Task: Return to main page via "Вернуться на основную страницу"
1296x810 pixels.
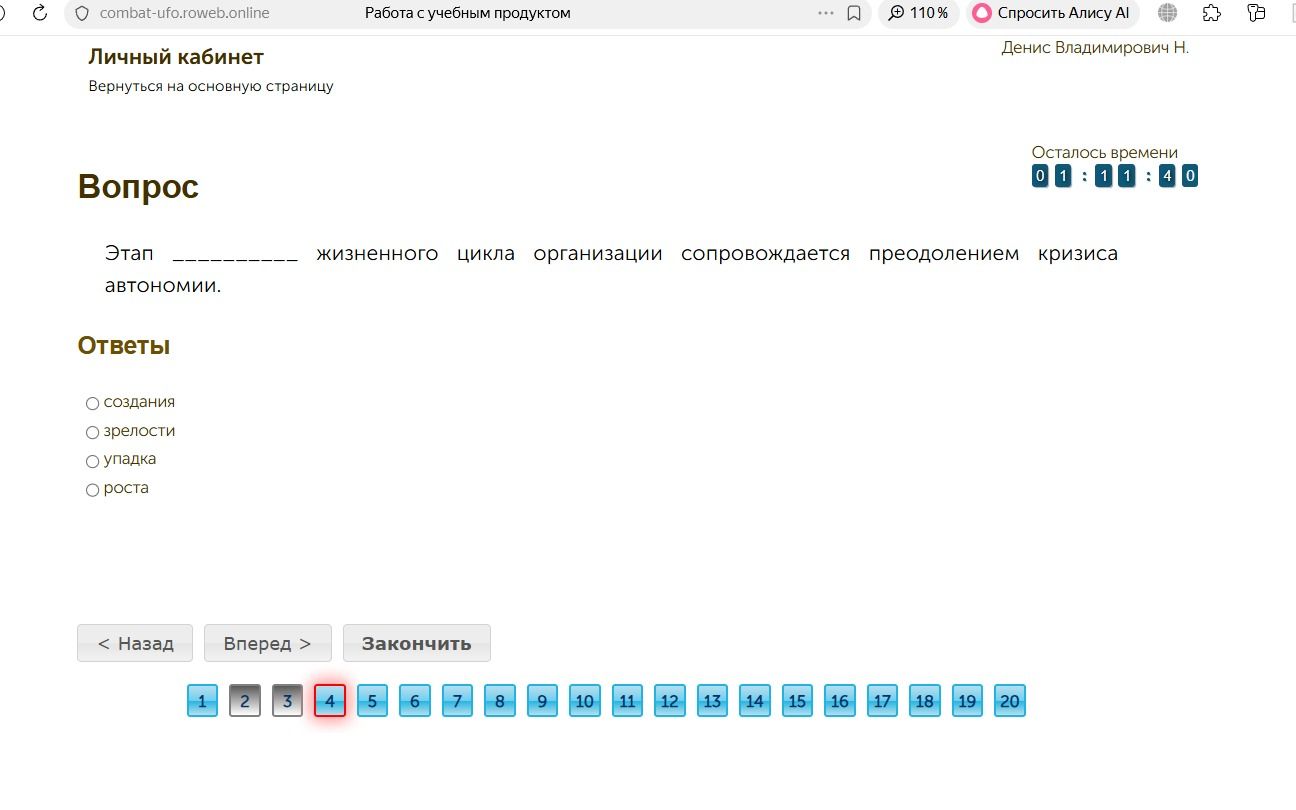Action: click(211, 86)
